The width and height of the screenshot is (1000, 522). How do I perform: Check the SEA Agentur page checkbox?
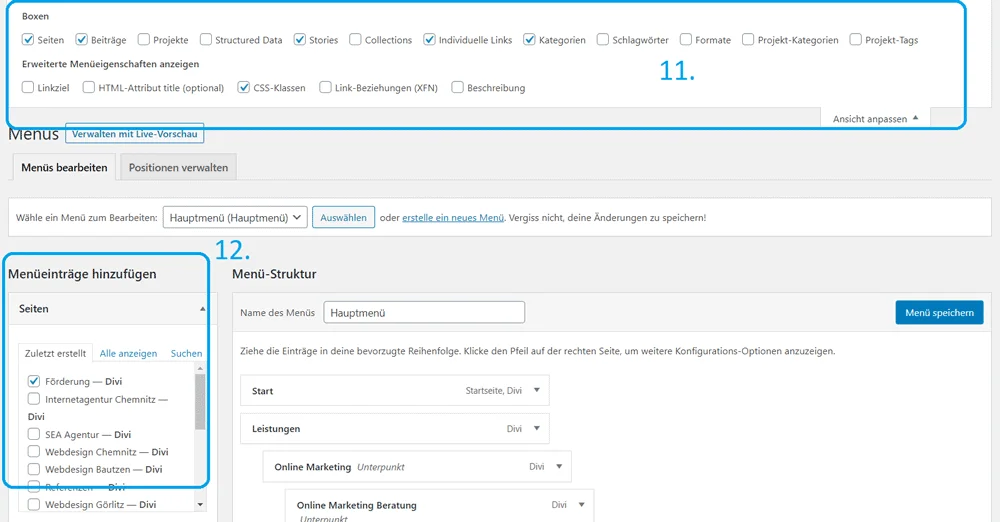point(34,434)
